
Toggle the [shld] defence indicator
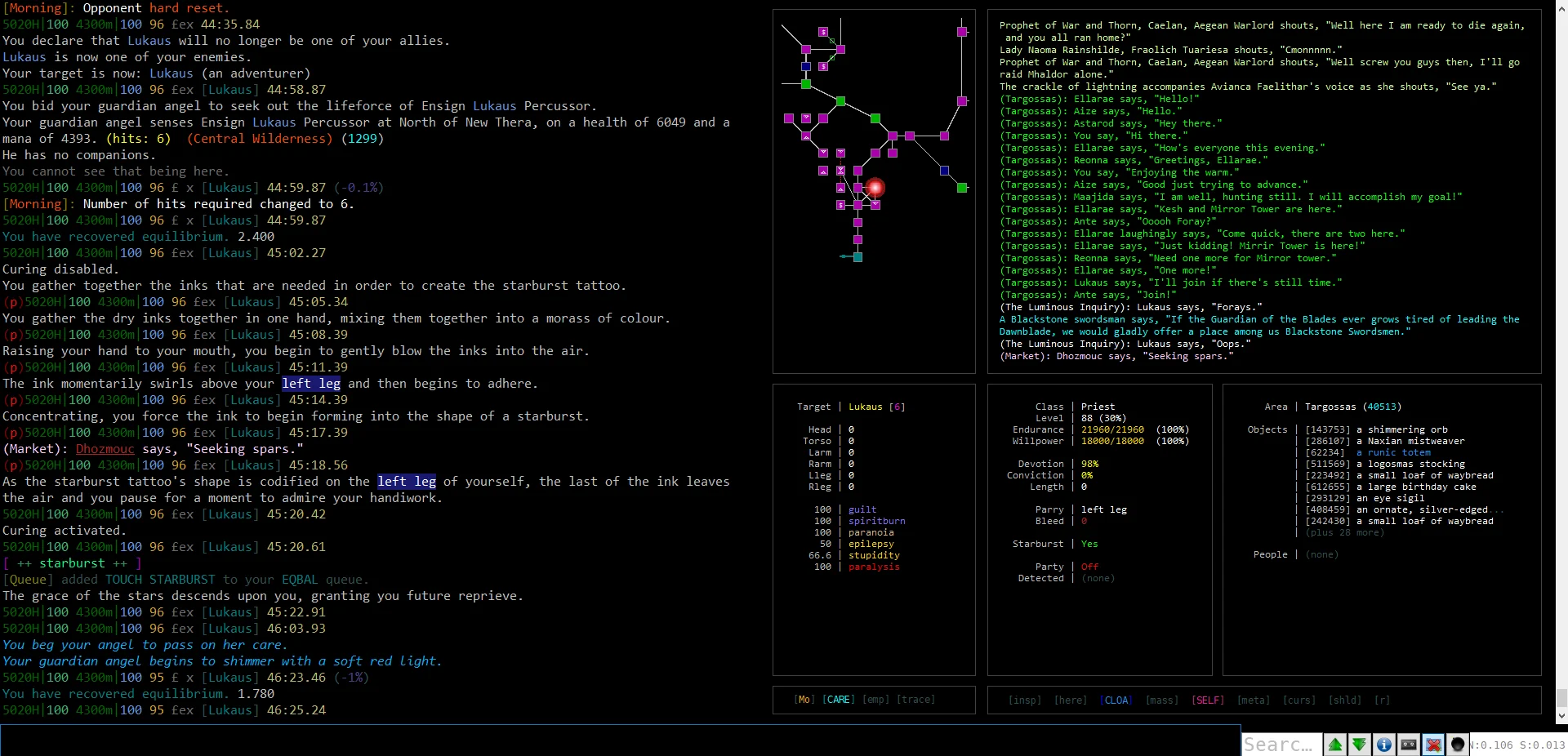pyautogui.click(x=1345, y=700)
